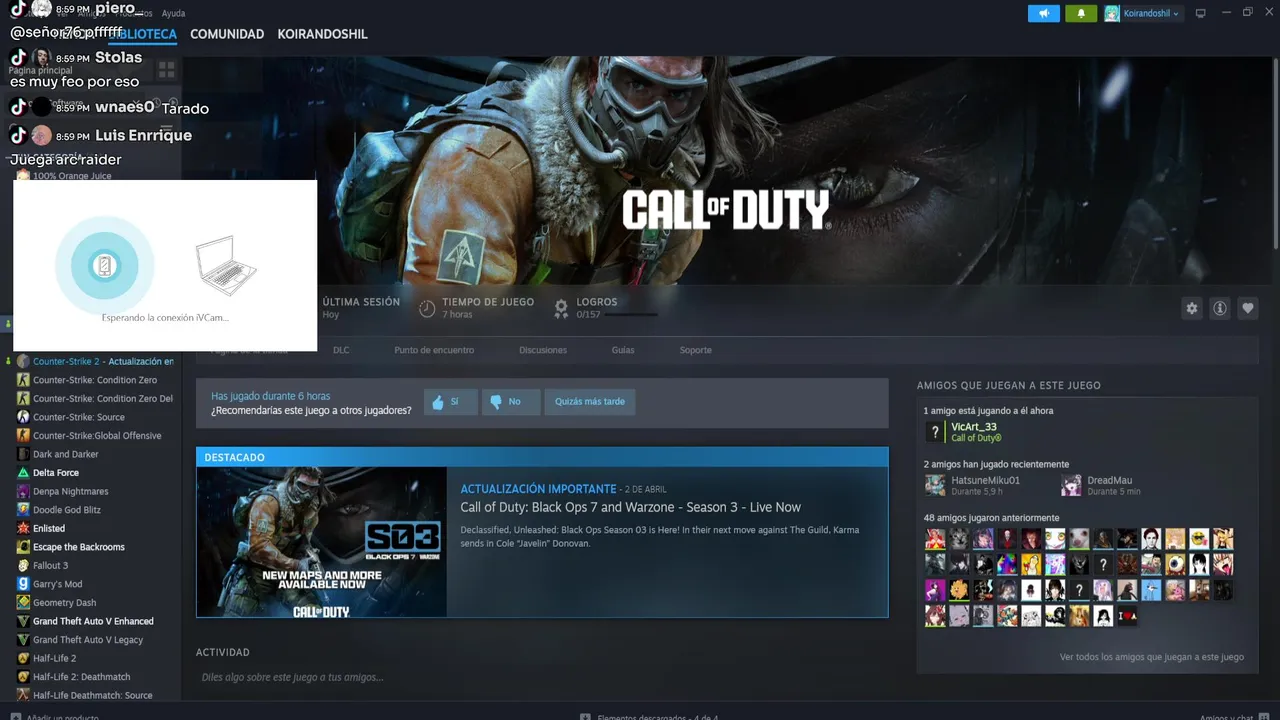Open the Steam announcements megaphone button

tap(1043, 13)
